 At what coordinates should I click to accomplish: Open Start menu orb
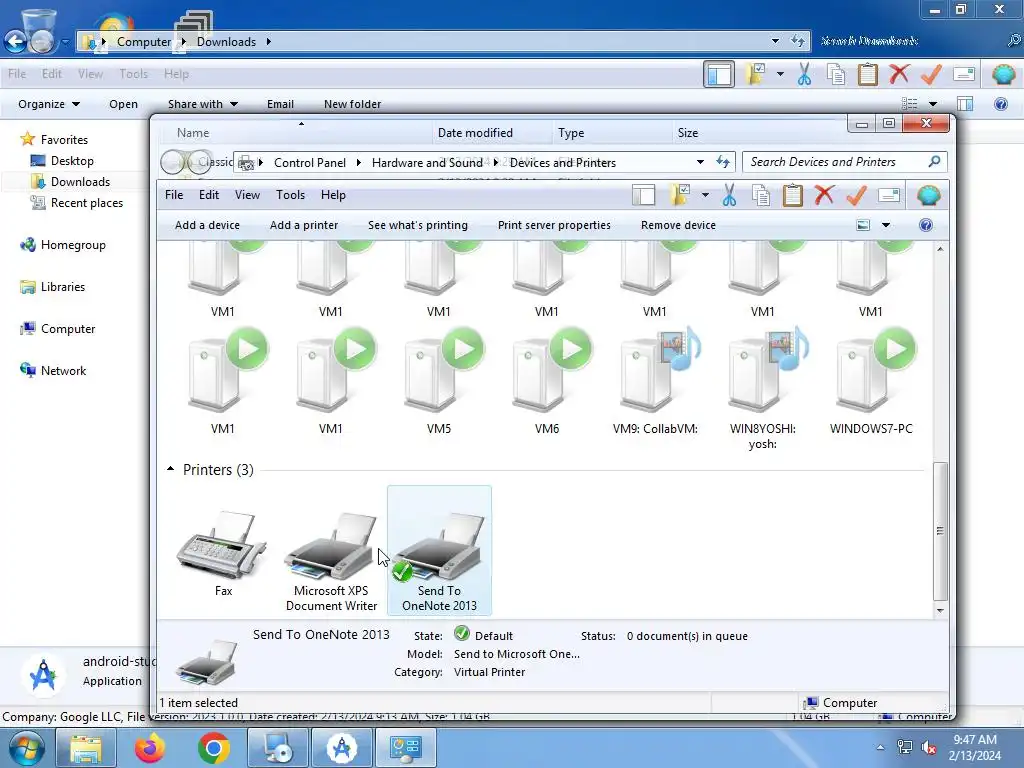[26, 748]
